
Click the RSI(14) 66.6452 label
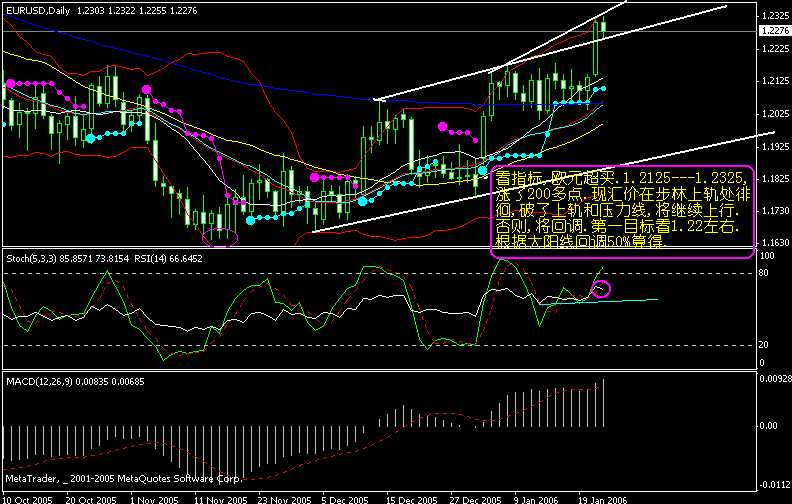168,259
